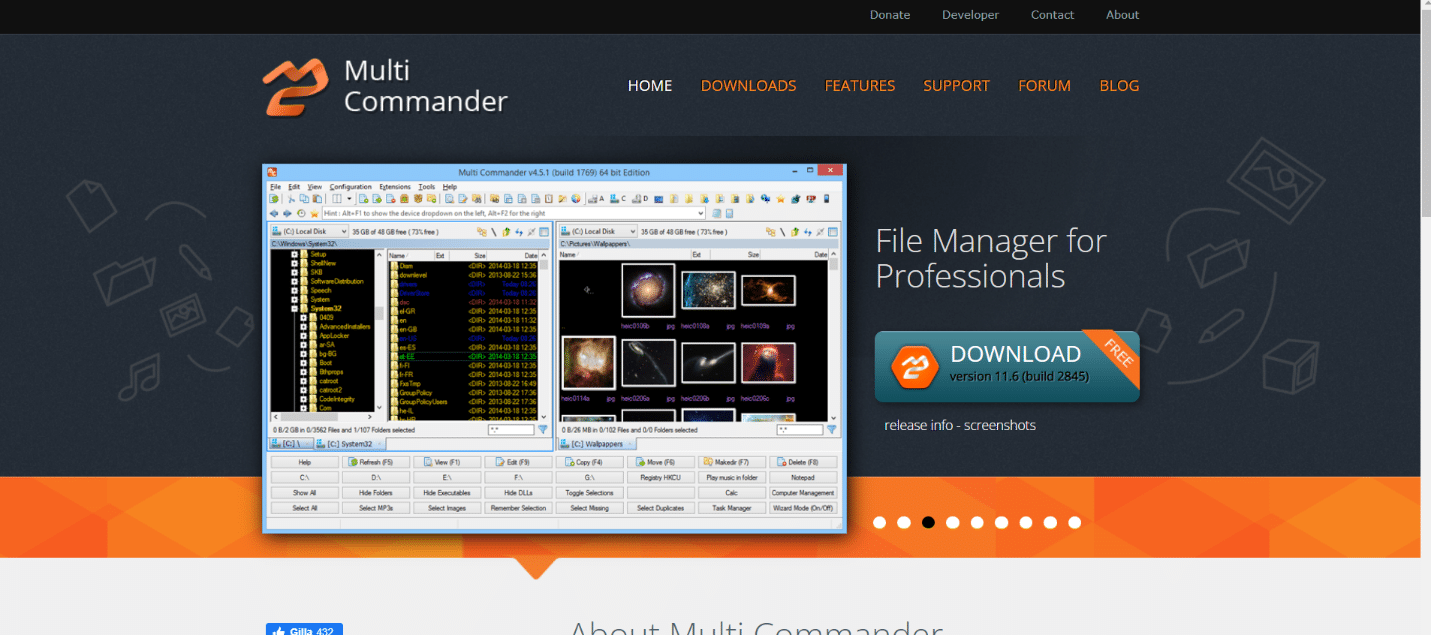
Task: Open the About page link
Action: [x=1122, y=15]
